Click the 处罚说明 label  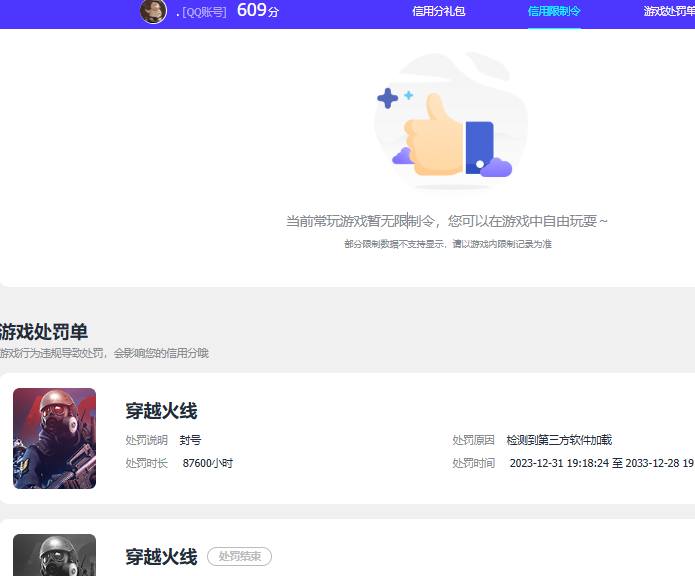[x=146, y=440]
